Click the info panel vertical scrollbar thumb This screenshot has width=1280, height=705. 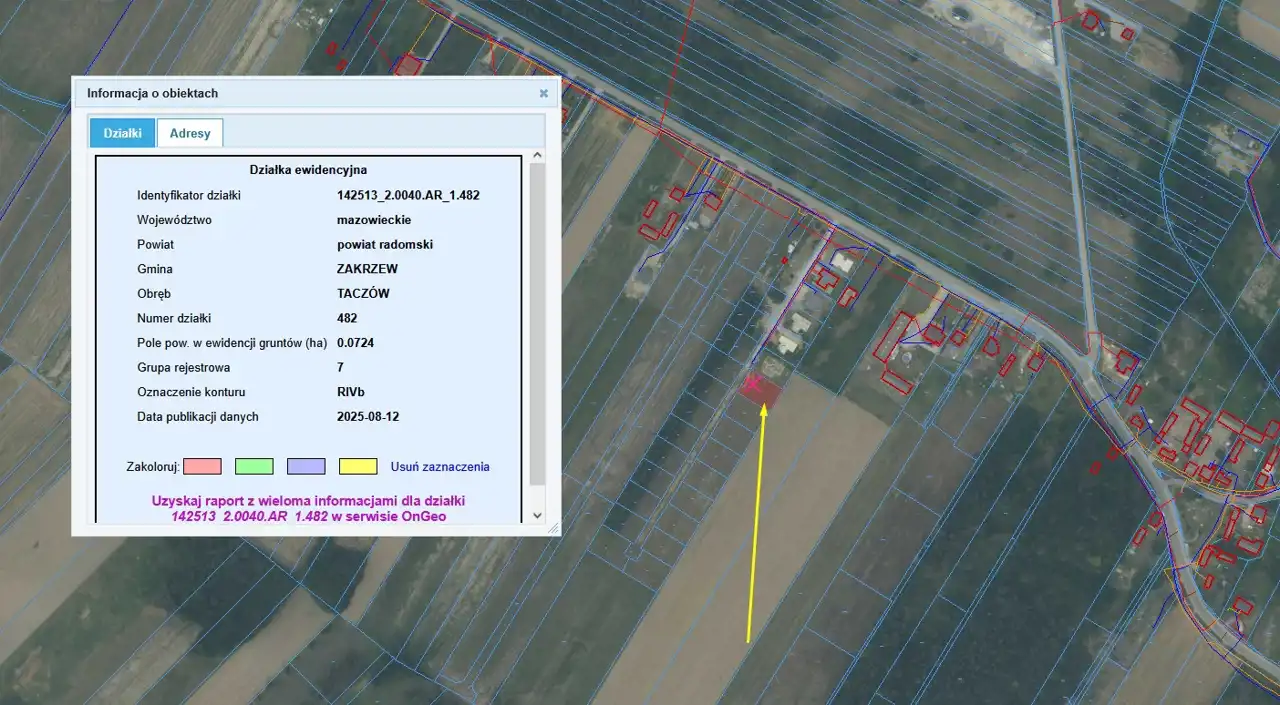tap(537, 320)
